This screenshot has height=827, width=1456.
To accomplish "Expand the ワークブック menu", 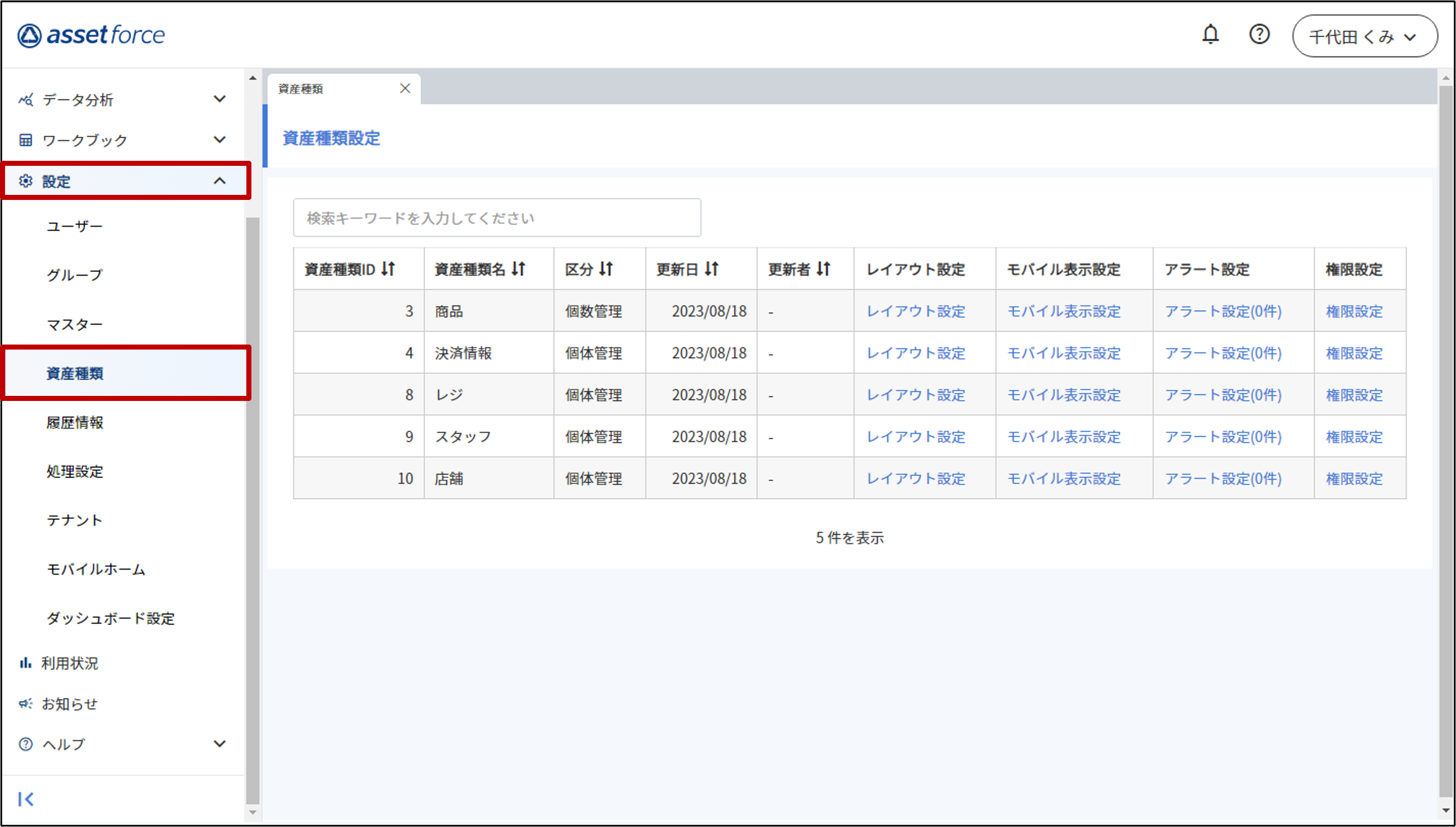I will pyautogui.click(x=220, y=140).
